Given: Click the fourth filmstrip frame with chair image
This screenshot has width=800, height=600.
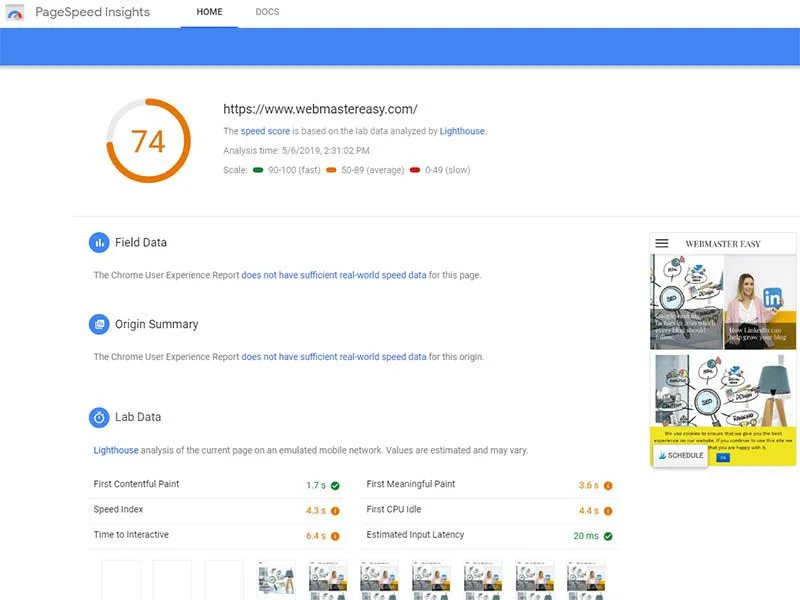Looking at the screenshot, I should point(276,580).
